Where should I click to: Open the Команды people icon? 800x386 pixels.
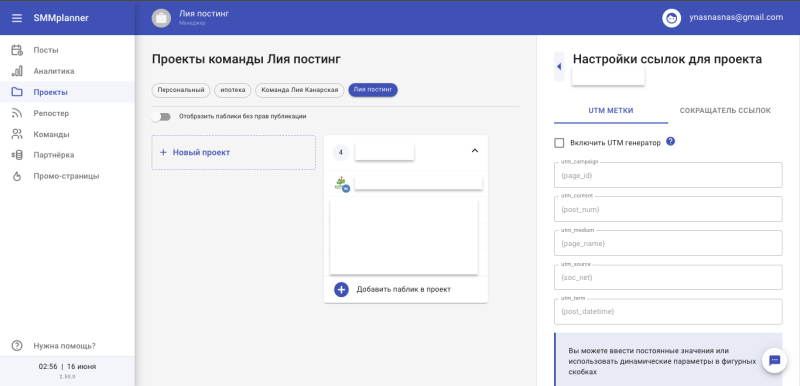point(17,135)
